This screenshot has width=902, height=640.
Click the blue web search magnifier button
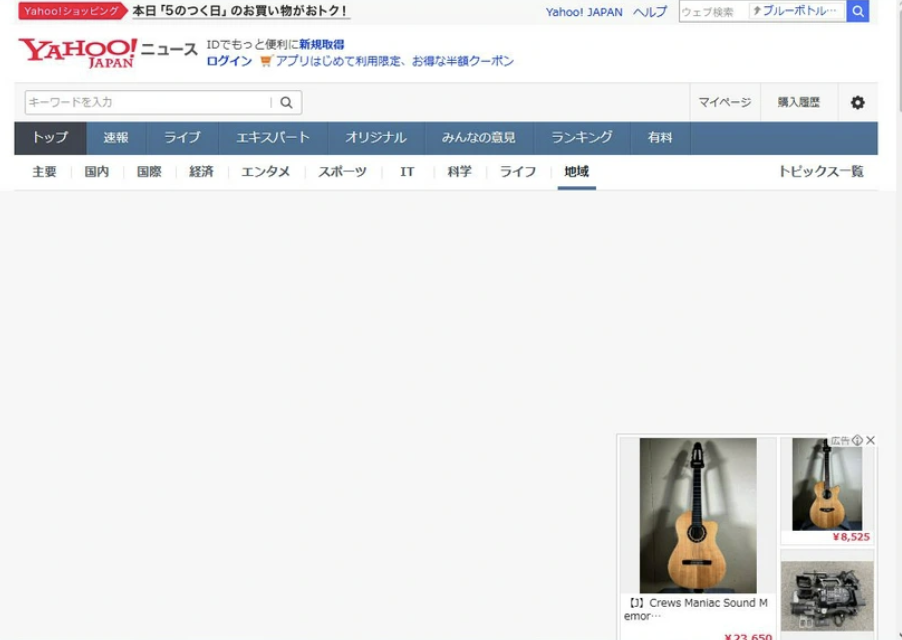click(857, 11)
